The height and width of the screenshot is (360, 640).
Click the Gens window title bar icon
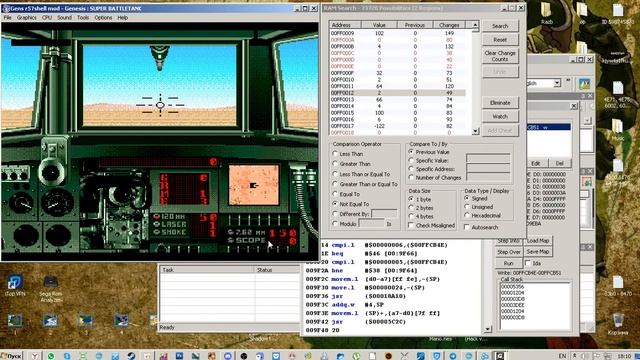pos(6,8)
